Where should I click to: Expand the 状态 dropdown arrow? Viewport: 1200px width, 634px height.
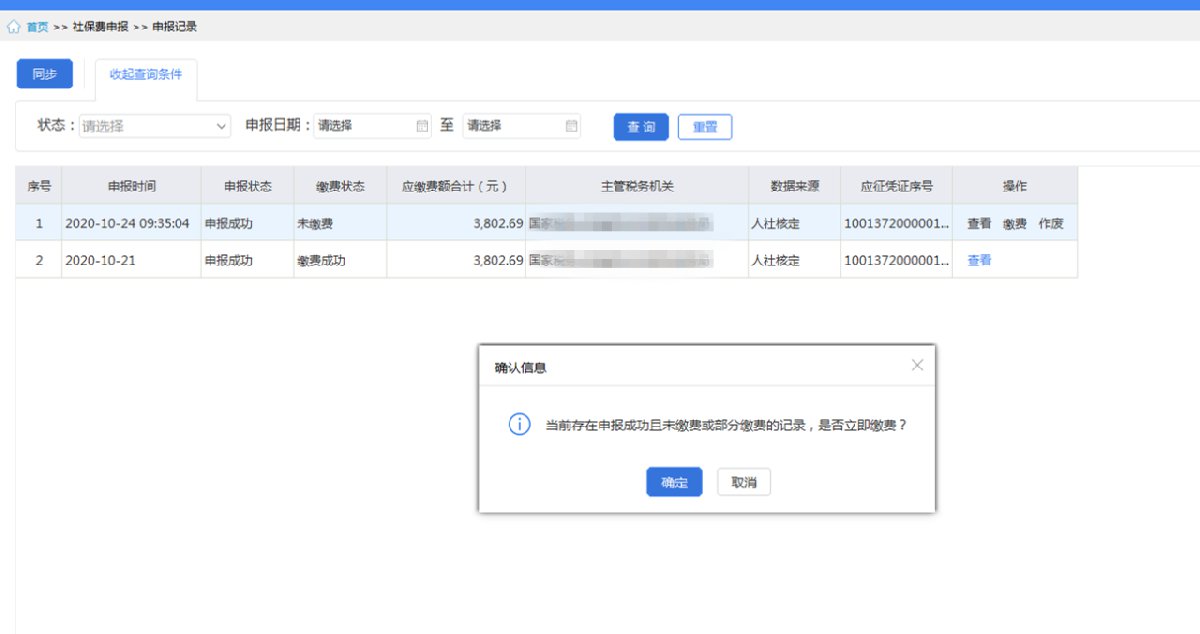click(x=222, y=126)
